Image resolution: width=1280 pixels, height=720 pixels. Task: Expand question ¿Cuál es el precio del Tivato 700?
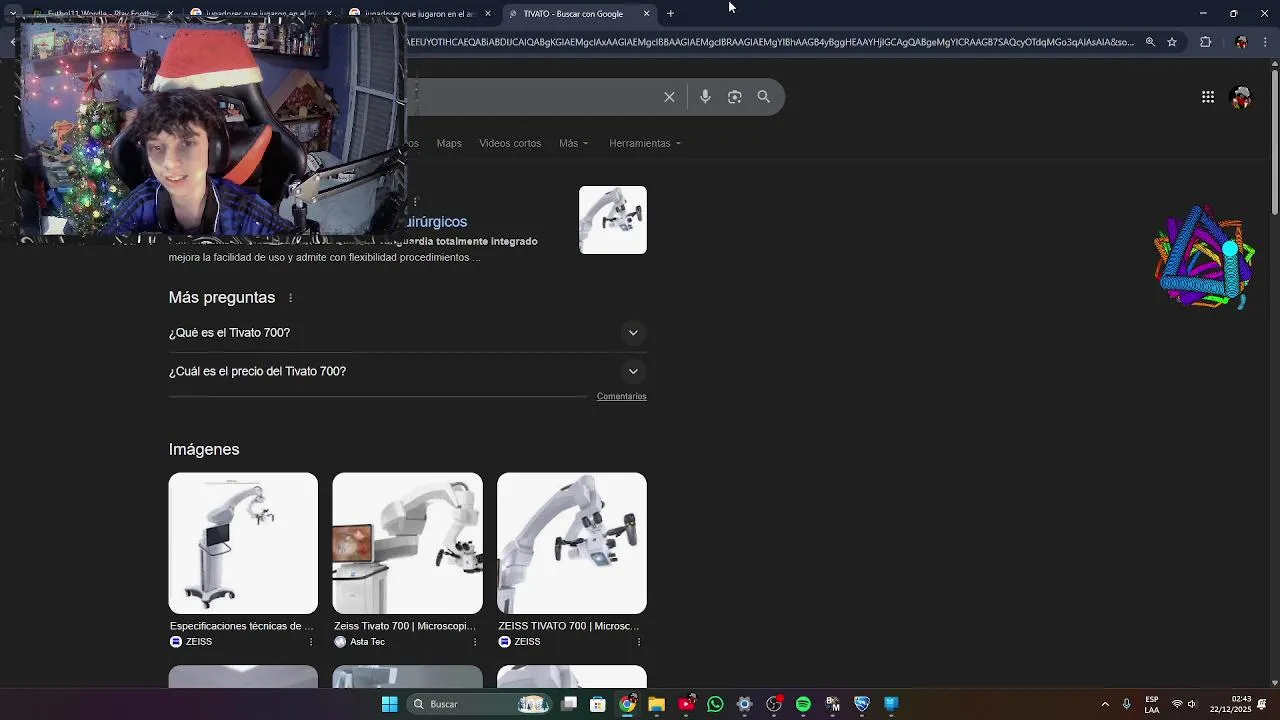[408, 371]
